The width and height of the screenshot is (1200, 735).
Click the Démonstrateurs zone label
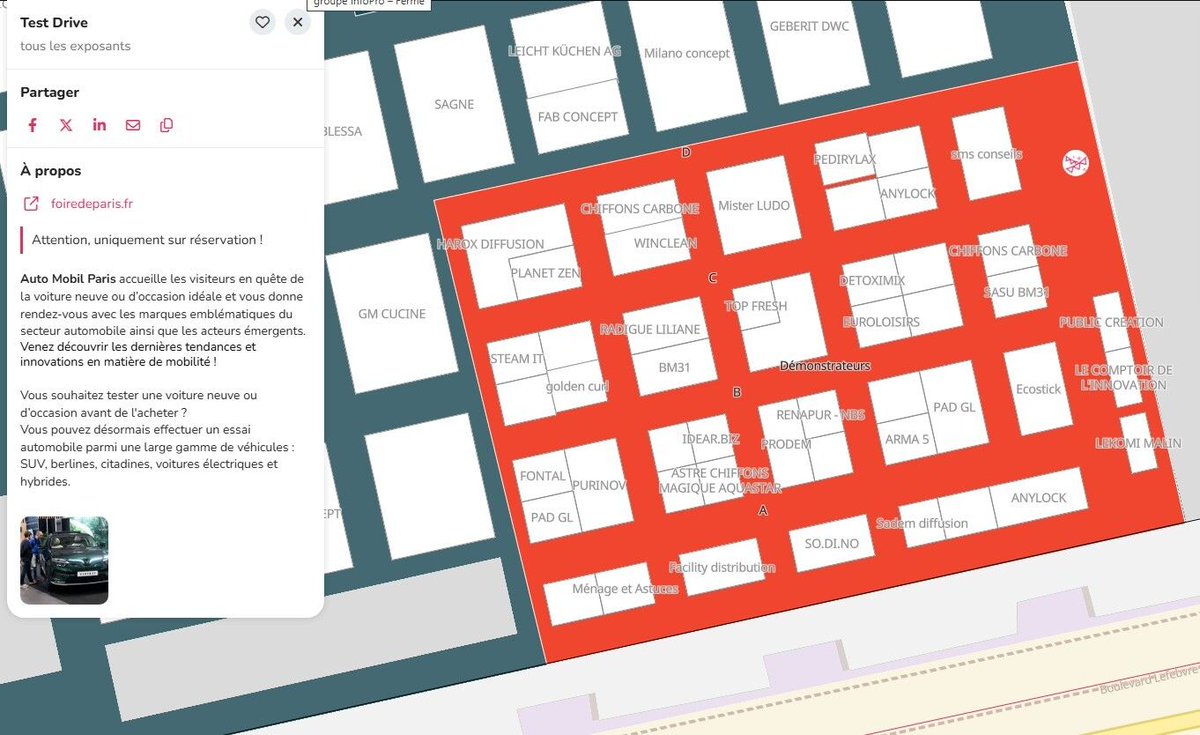click(x=825, y=366)
